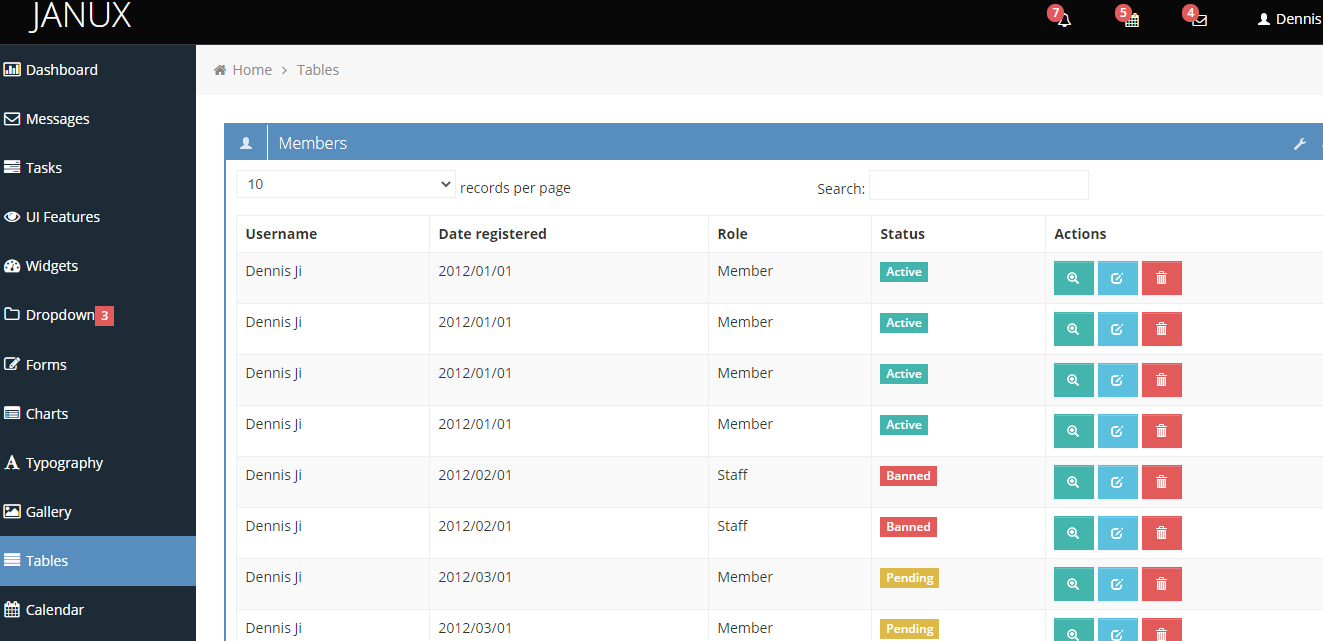Click the Tables breadcrumb link
This screenshot has width=1323, height=641.
pyautogui.click(x=318, y=69)
